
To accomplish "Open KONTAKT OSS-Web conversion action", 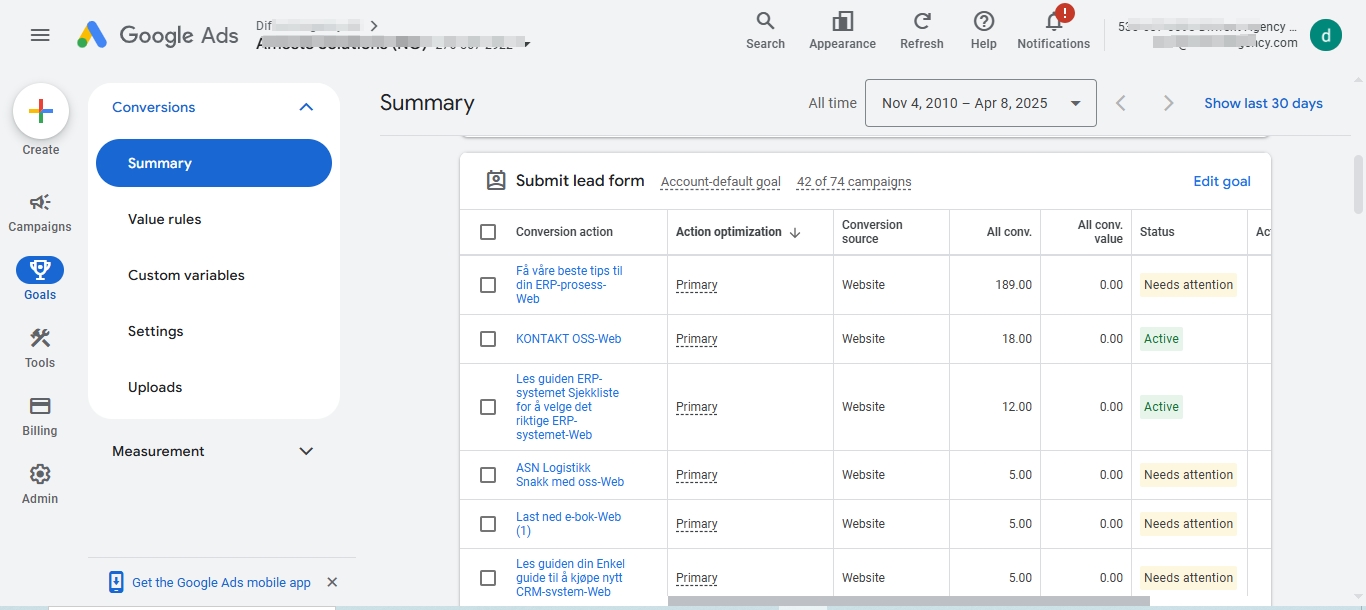I will click(x=568, y=339).
